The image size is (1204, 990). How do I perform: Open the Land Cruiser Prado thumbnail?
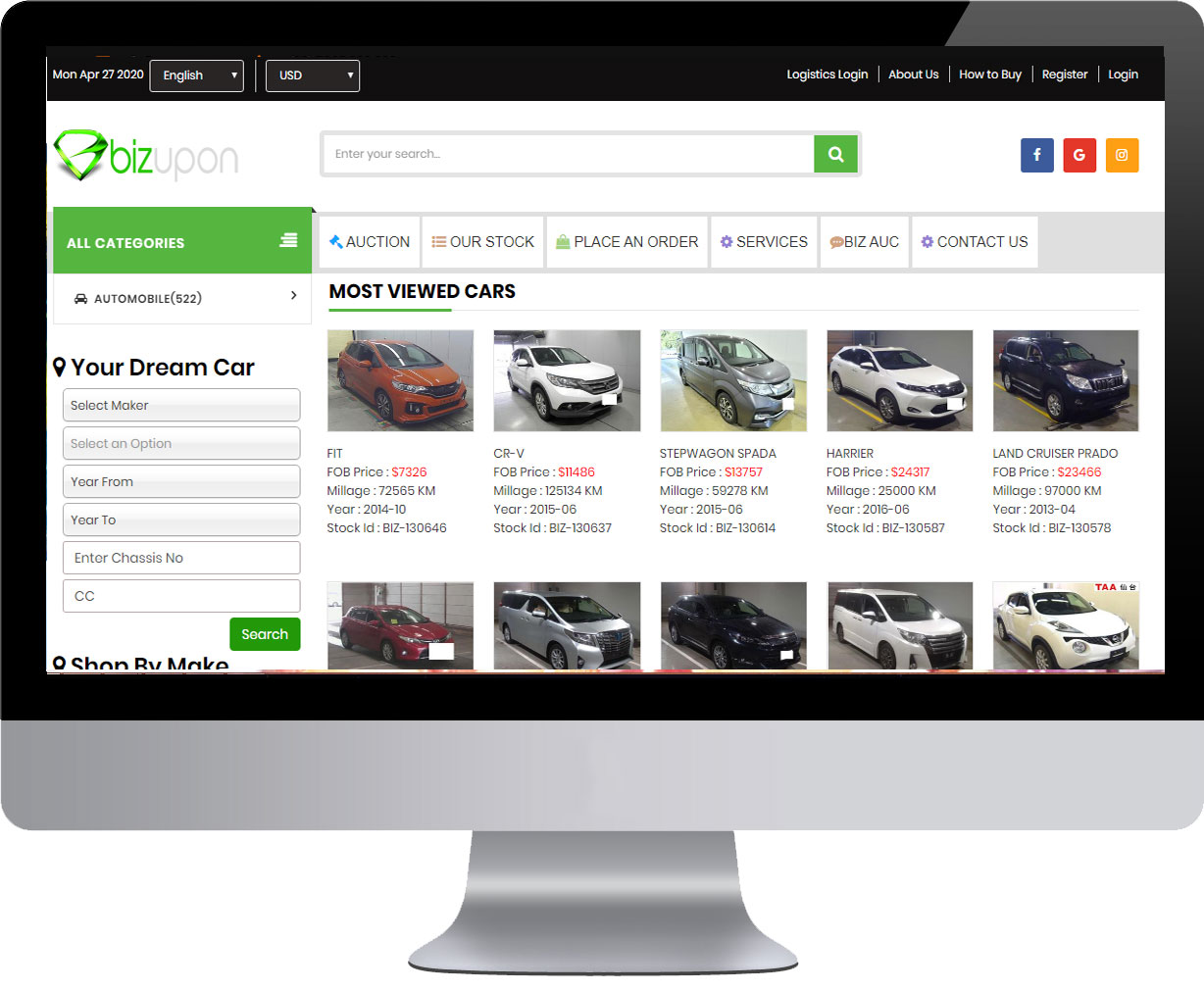click(x=1066, y=380)
